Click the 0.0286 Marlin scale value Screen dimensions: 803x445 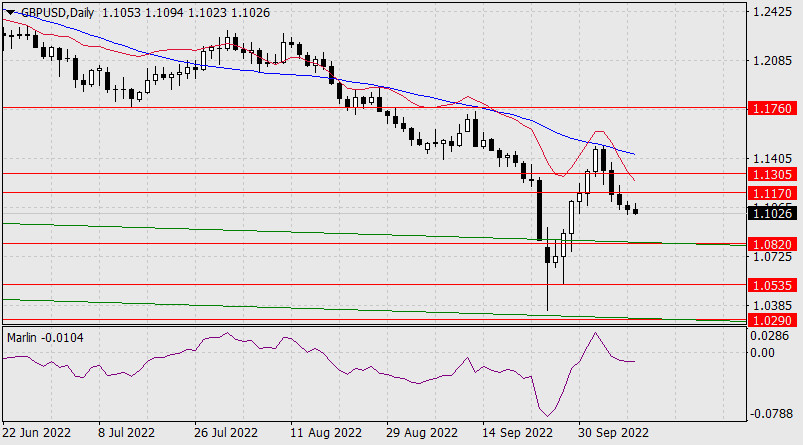pyautogui.click(x=769, y=336)
